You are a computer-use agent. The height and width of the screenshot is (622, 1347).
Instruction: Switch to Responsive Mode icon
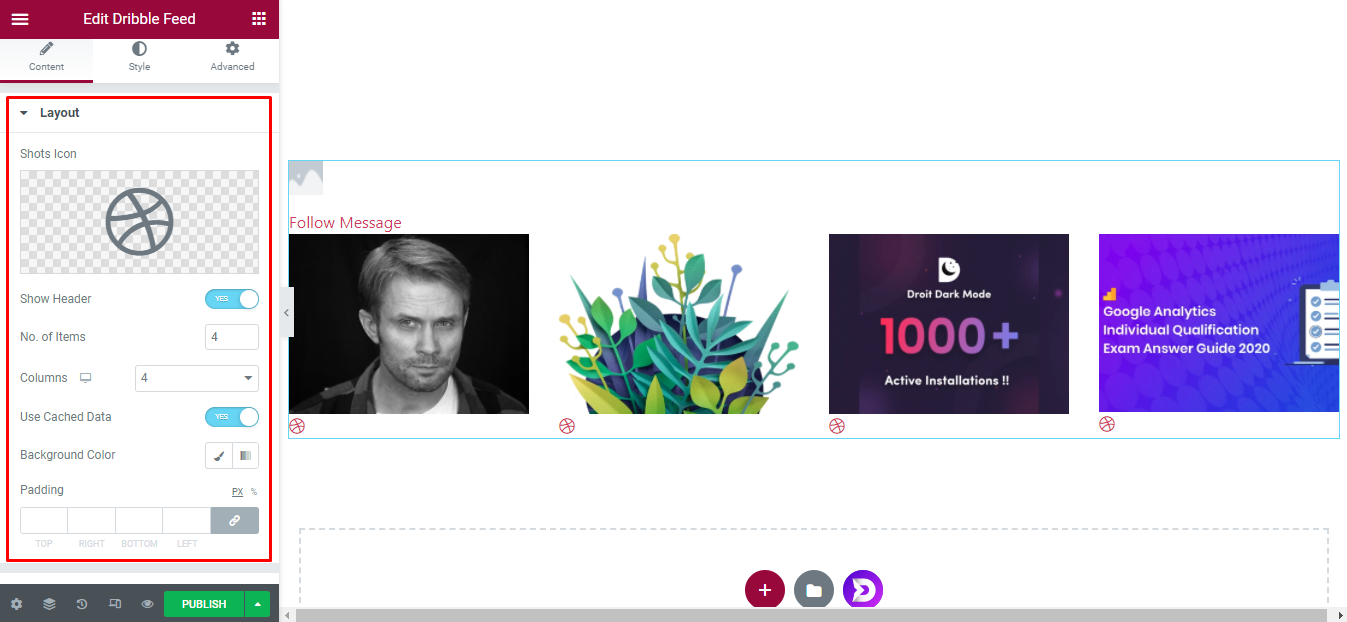pyautogui.click(x=115, y=604)
